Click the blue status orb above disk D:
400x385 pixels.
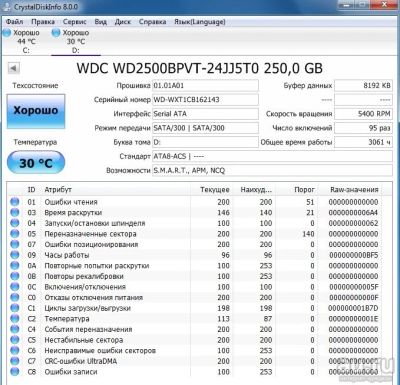click(56, 33)
